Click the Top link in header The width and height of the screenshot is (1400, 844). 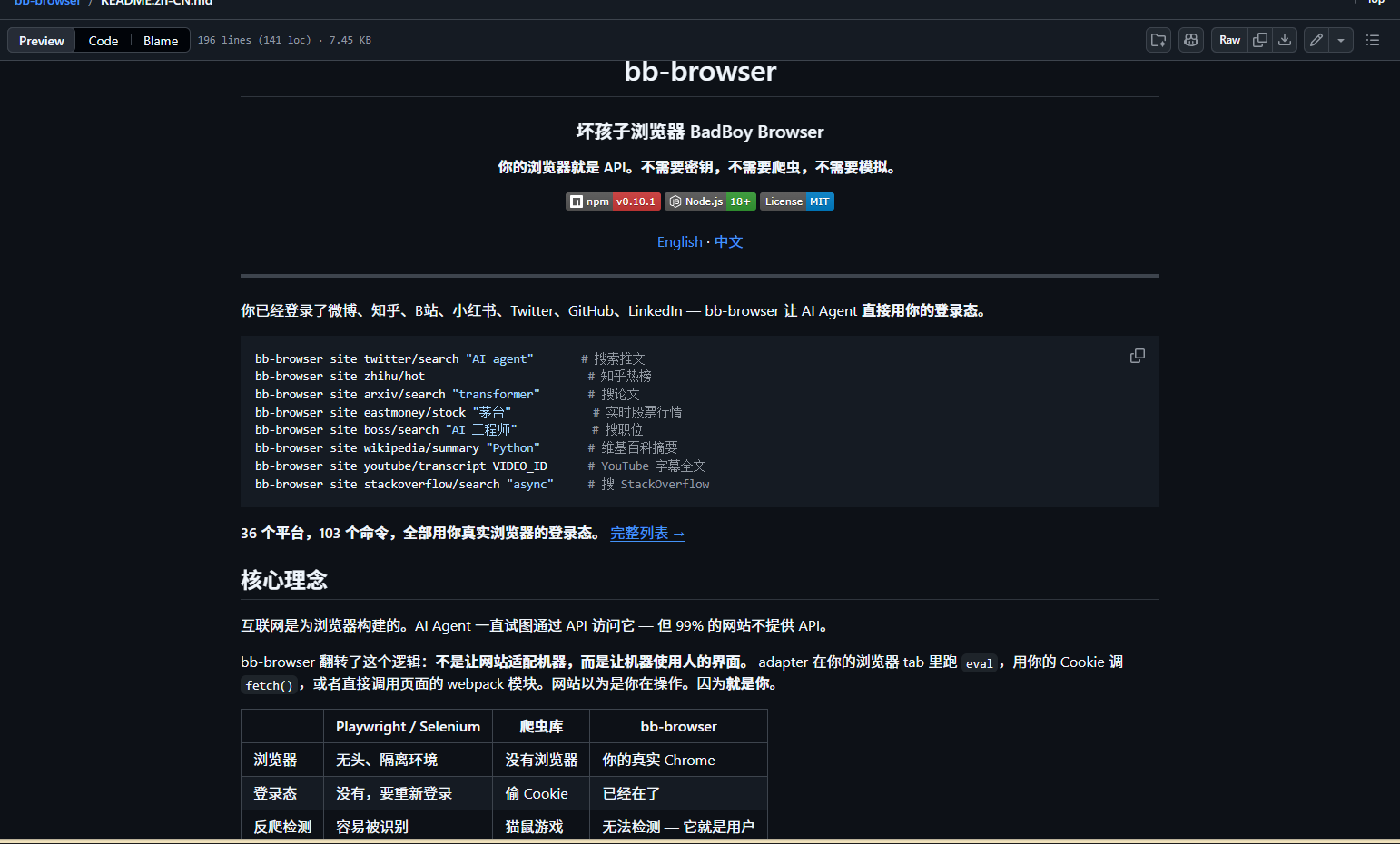click(1375, 3)
